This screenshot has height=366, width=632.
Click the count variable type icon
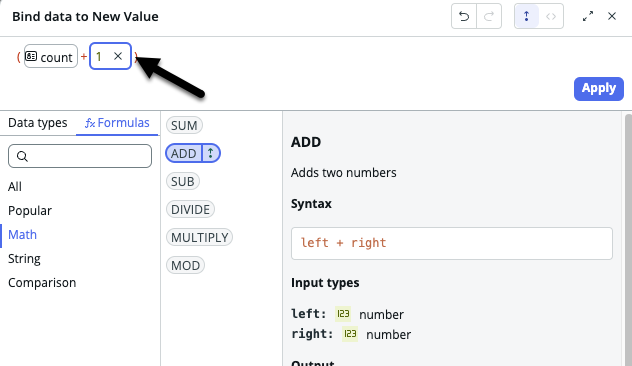pos(31,56)
